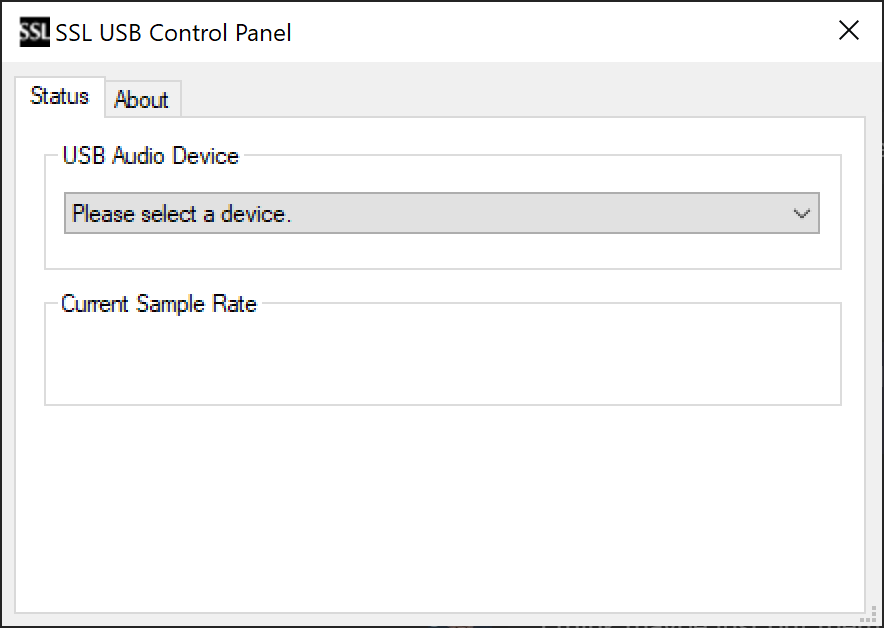Click the 'Current Sample Rate' group label

pyautogui.click(x=158, y=304)
